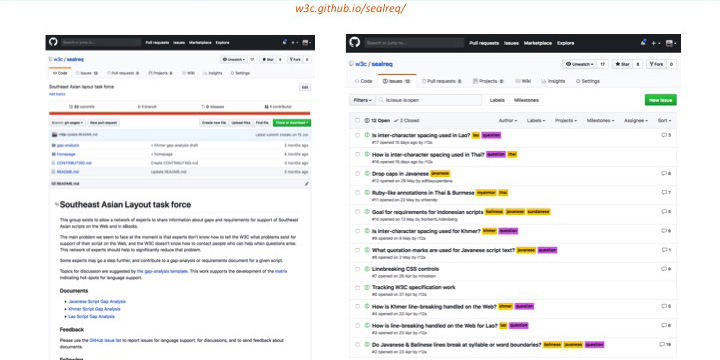Tick the checkbox beside Drop caps in Javanese
Screen dimensions: 720x360
[357, 174]
